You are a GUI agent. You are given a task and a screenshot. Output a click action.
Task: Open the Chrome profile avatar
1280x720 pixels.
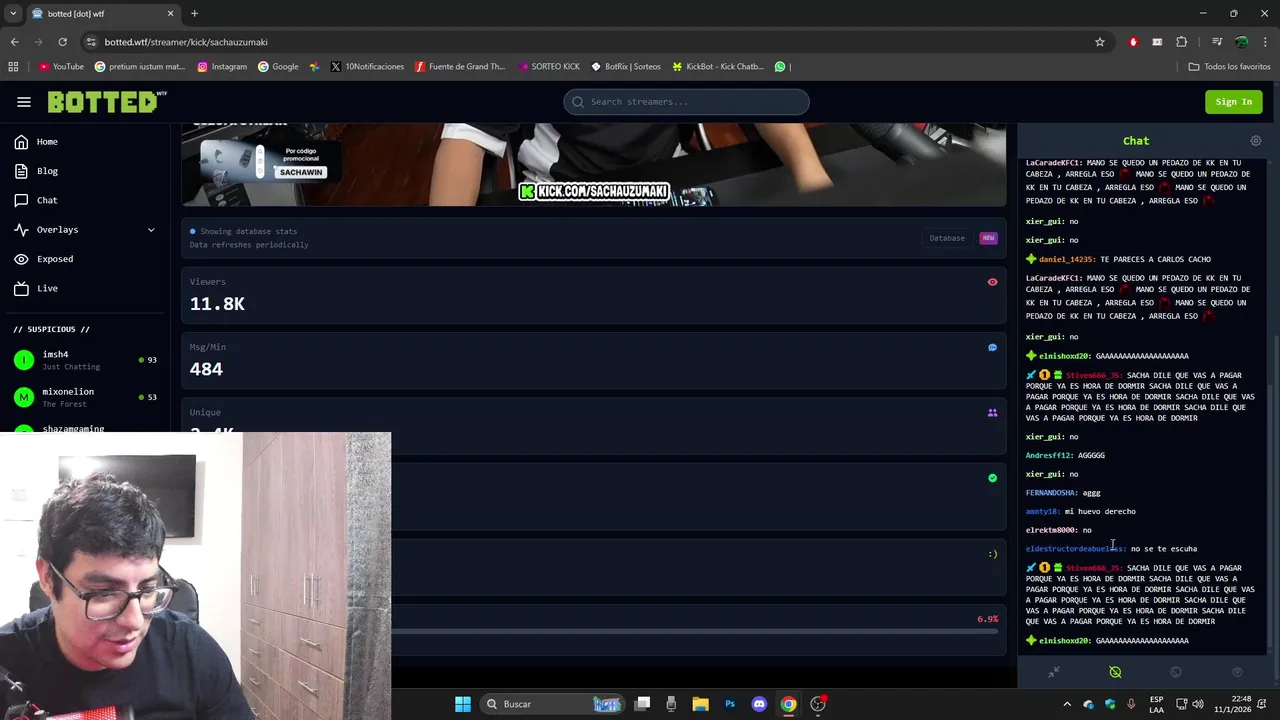coord(1242,42)
